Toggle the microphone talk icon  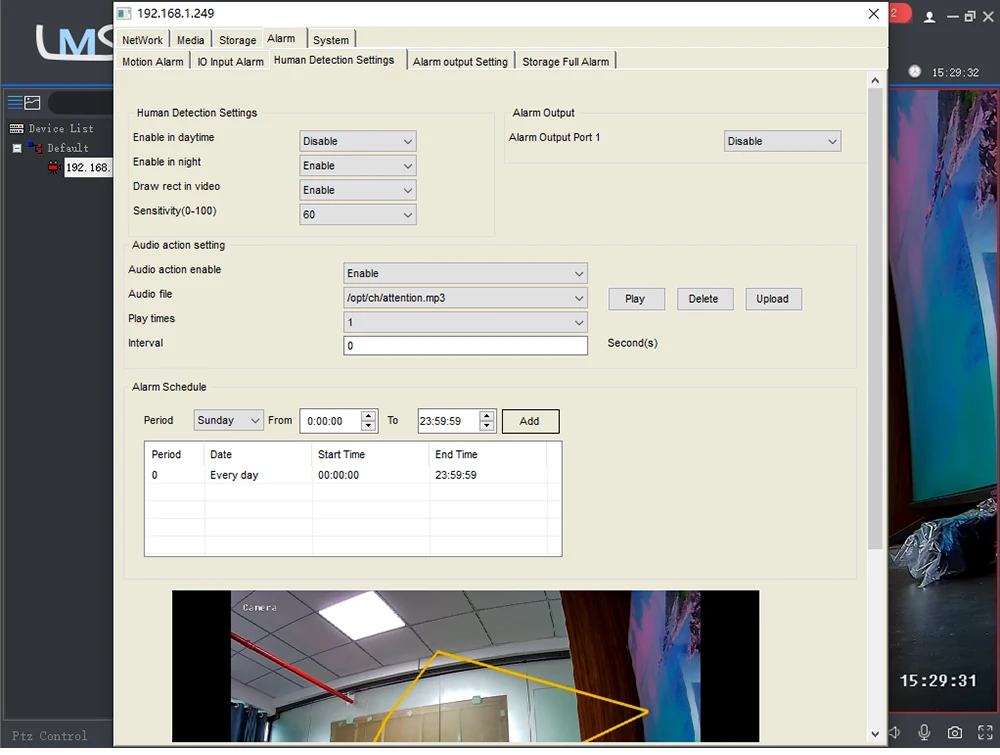point(924,732)
